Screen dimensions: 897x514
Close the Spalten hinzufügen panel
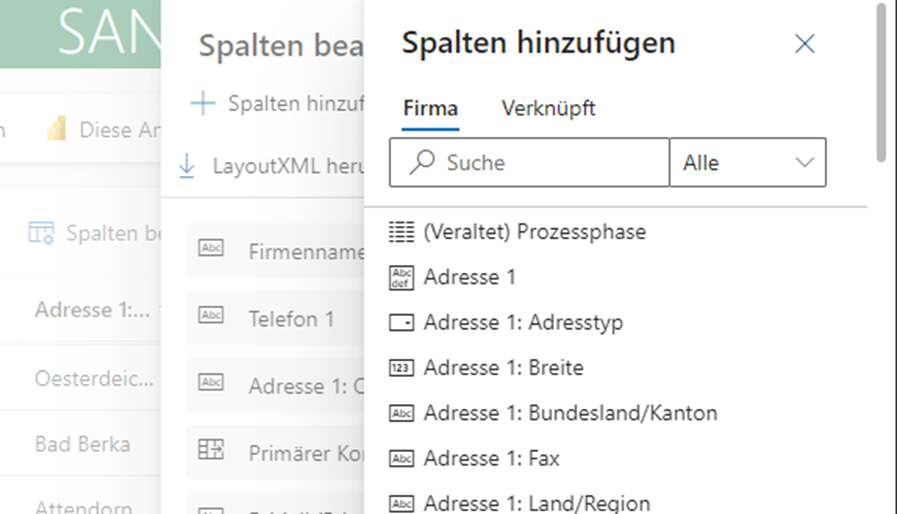[x=804, y=43]
